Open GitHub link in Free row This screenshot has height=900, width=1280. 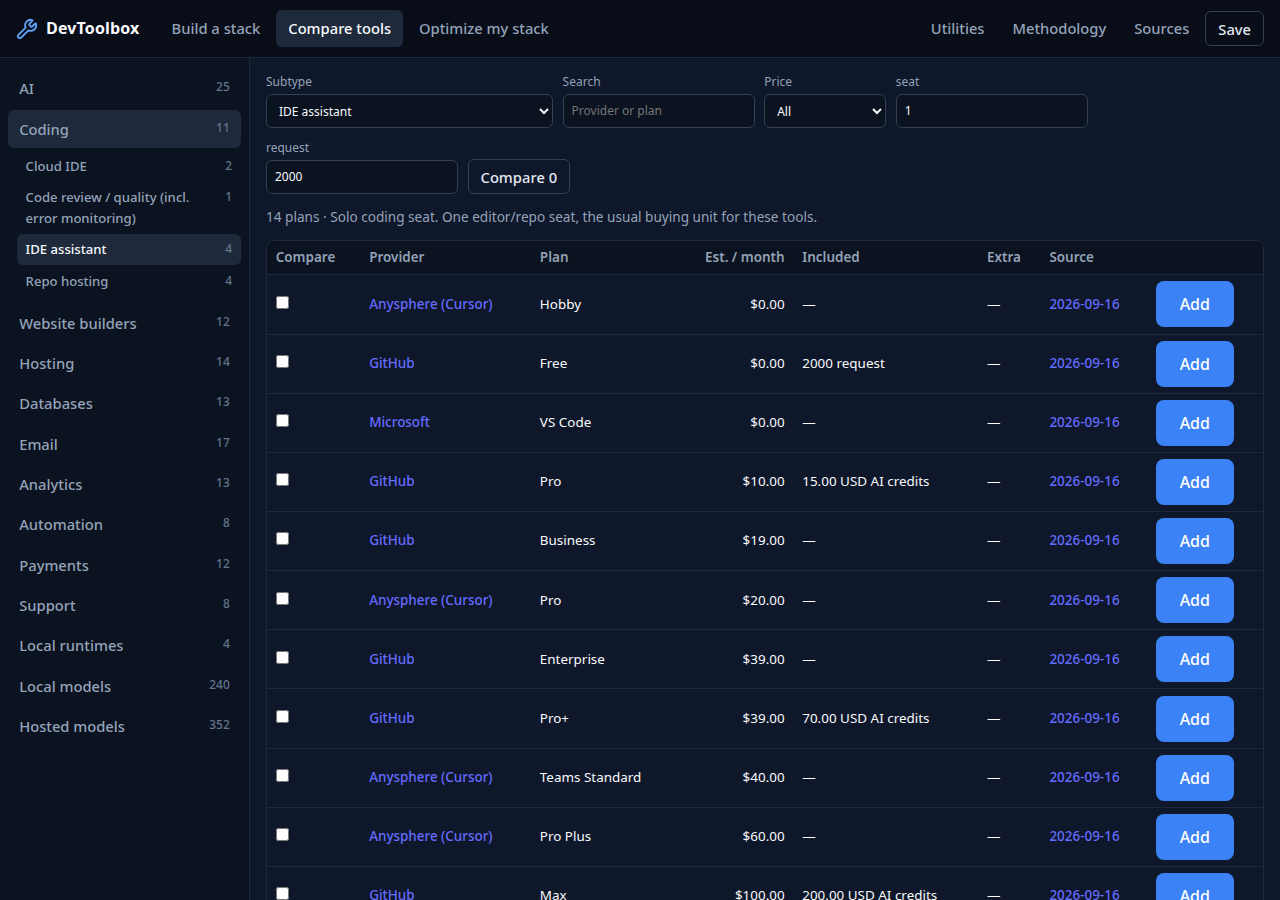pos(391,363)
